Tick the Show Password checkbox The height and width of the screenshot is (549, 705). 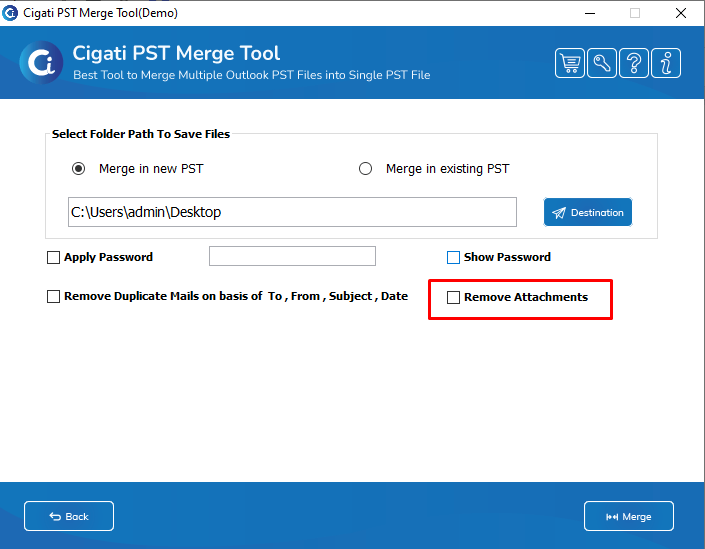453,258
